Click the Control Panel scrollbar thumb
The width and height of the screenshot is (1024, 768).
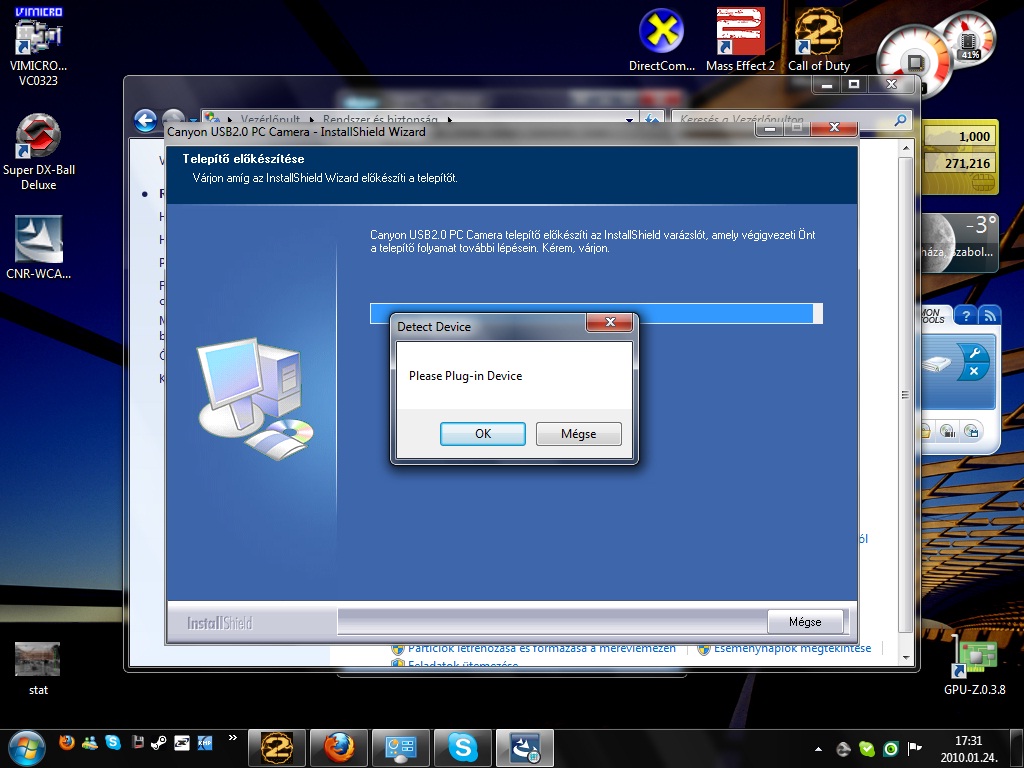click(x=904, y=394)
